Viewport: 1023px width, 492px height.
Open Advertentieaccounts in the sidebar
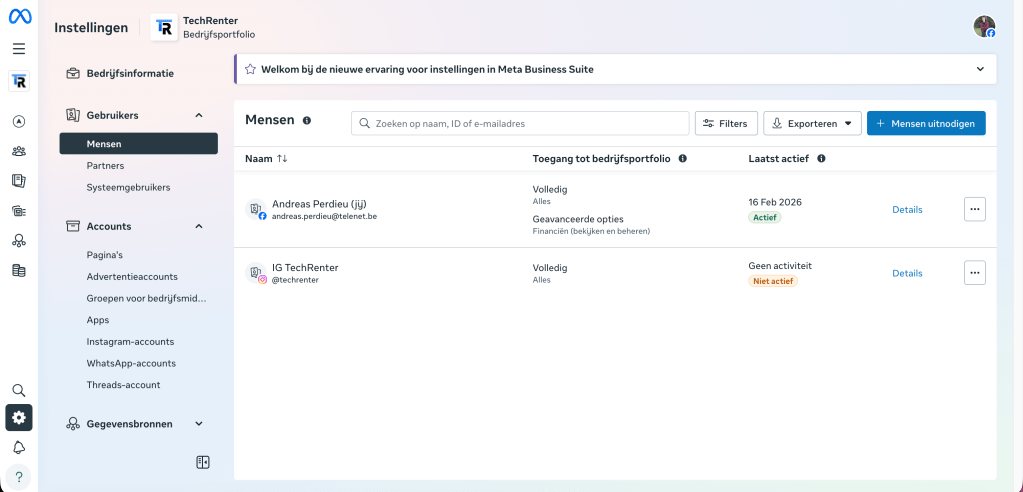pos(132,276)
